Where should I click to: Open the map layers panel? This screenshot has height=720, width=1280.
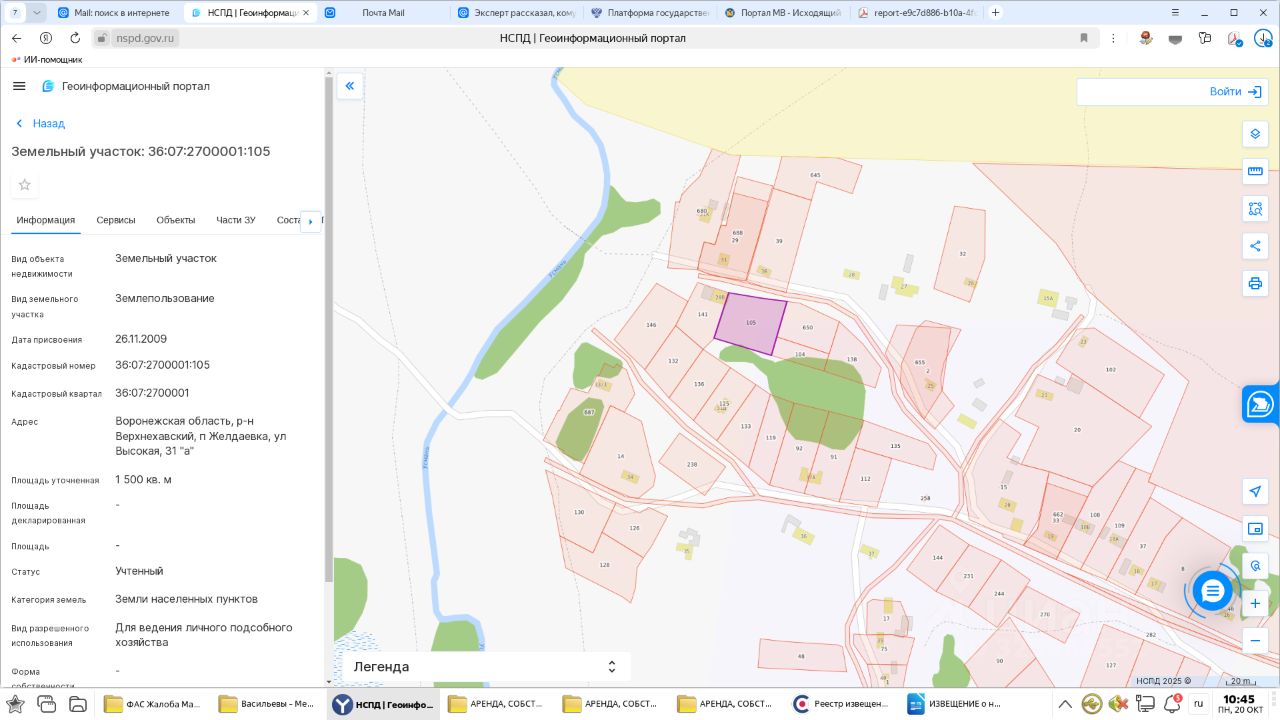(1255, 134)
